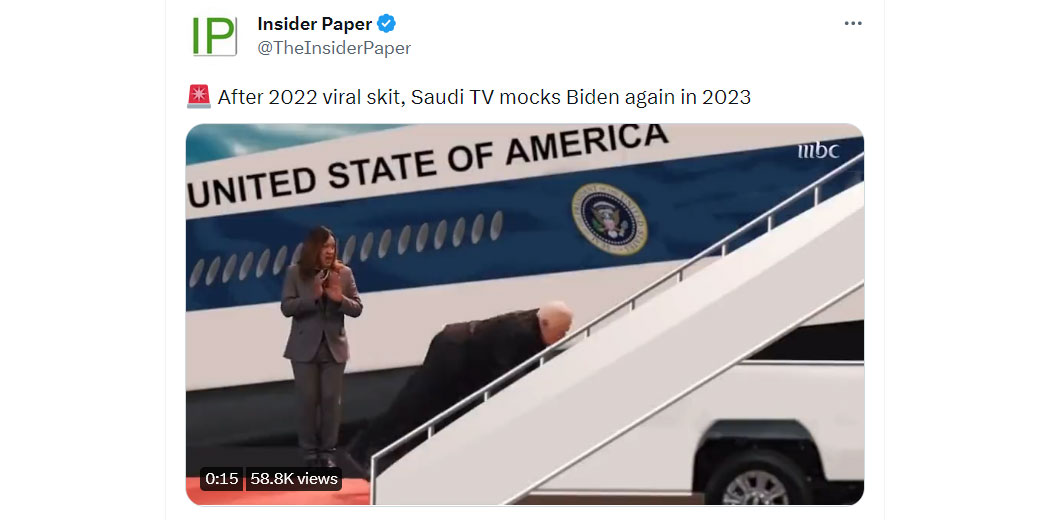Visit the Insider Paper profile name

315,24
